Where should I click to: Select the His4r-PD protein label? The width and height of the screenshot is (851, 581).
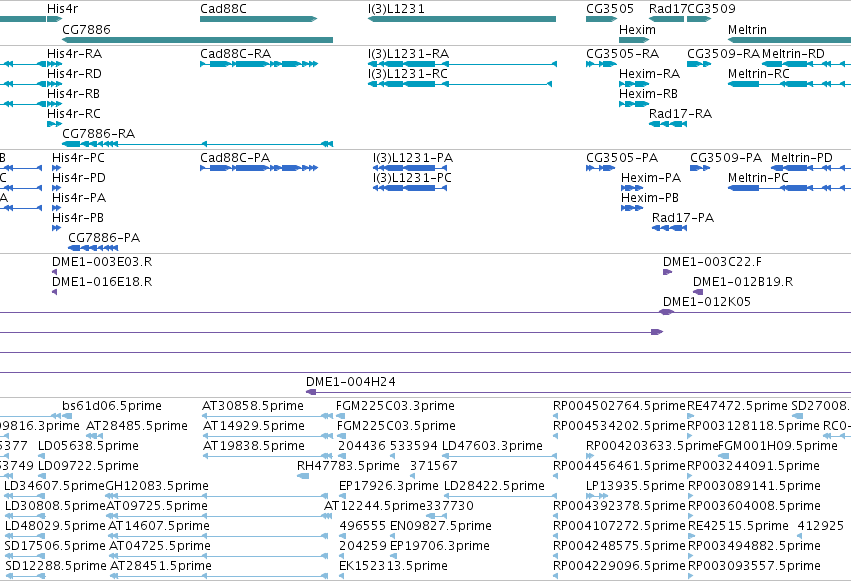(79, 178)
